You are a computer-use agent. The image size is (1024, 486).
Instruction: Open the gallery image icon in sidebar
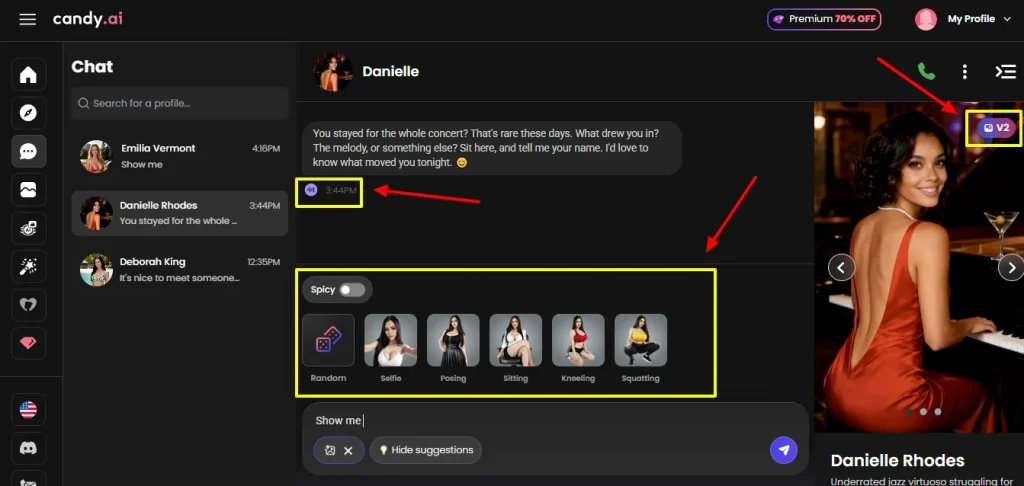point(28,189)
